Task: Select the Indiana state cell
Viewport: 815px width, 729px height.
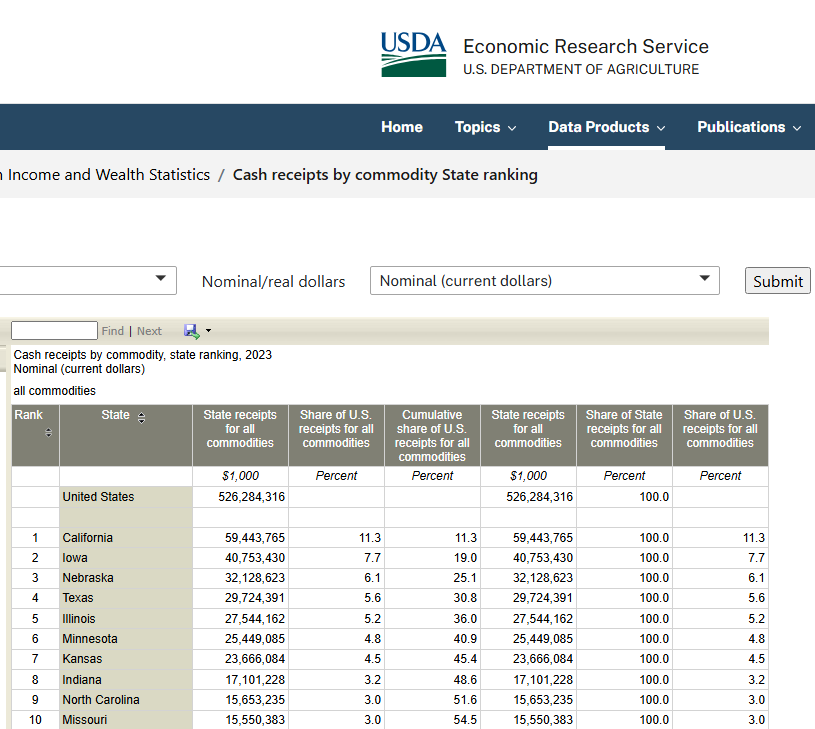Action: click(126, 679)
